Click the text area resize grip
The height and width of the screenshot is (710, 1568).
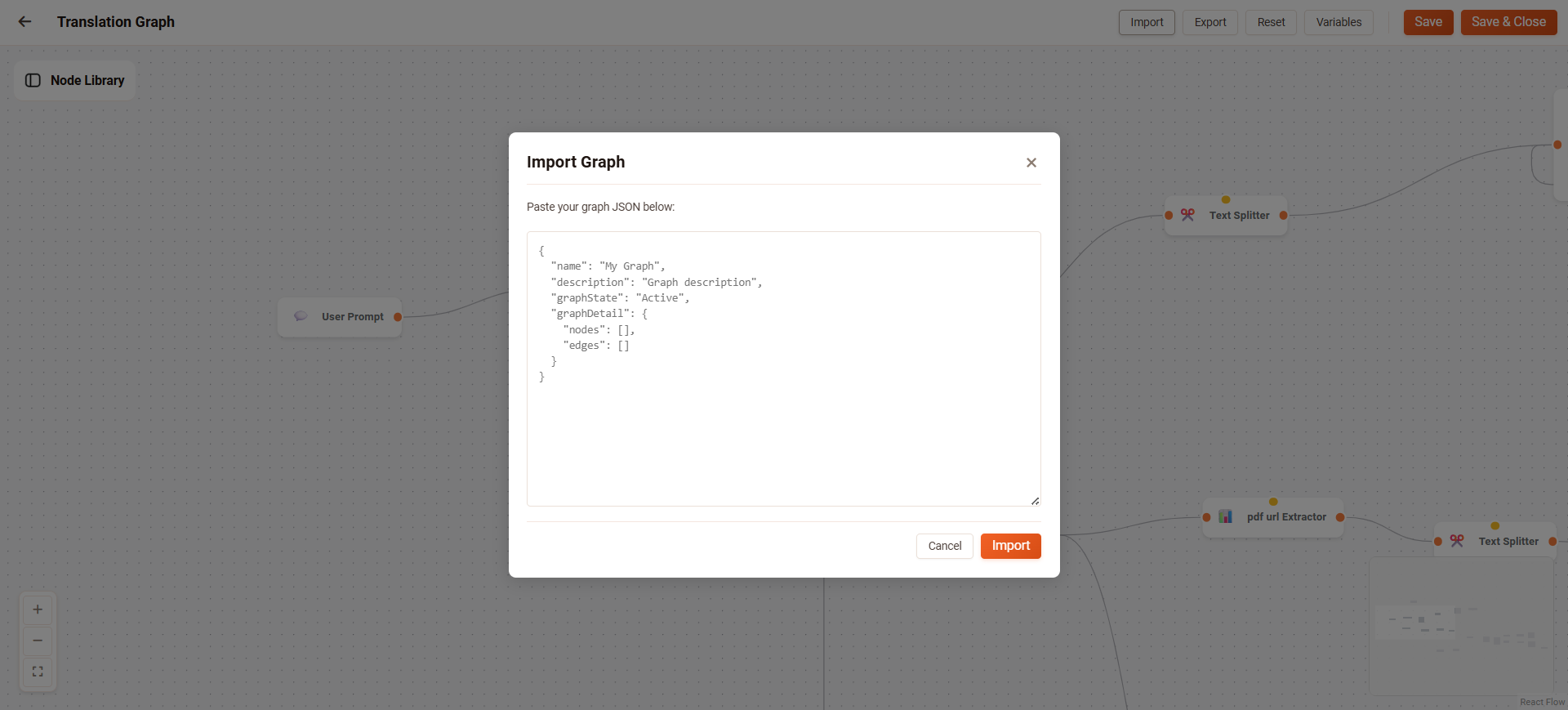1035,501
